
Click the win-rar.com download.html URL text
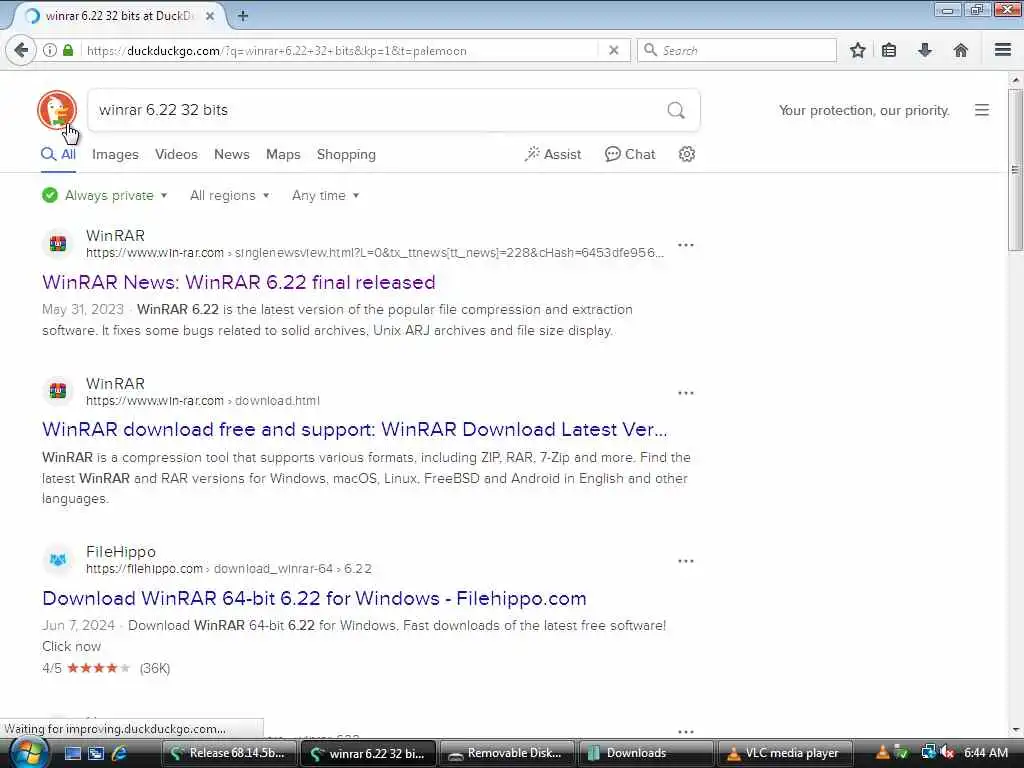202,400
